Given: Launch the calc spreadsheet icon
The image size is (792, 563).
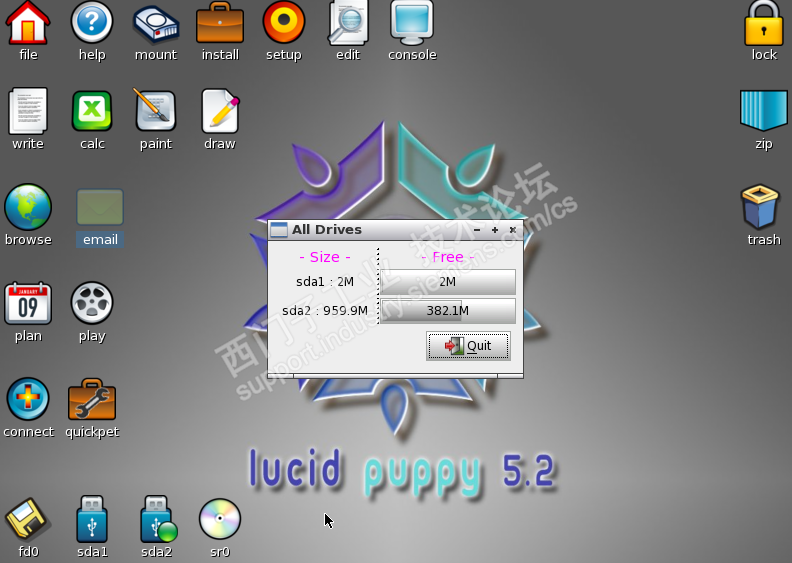Looking at the screenshot, I should [x=91, y=111].
